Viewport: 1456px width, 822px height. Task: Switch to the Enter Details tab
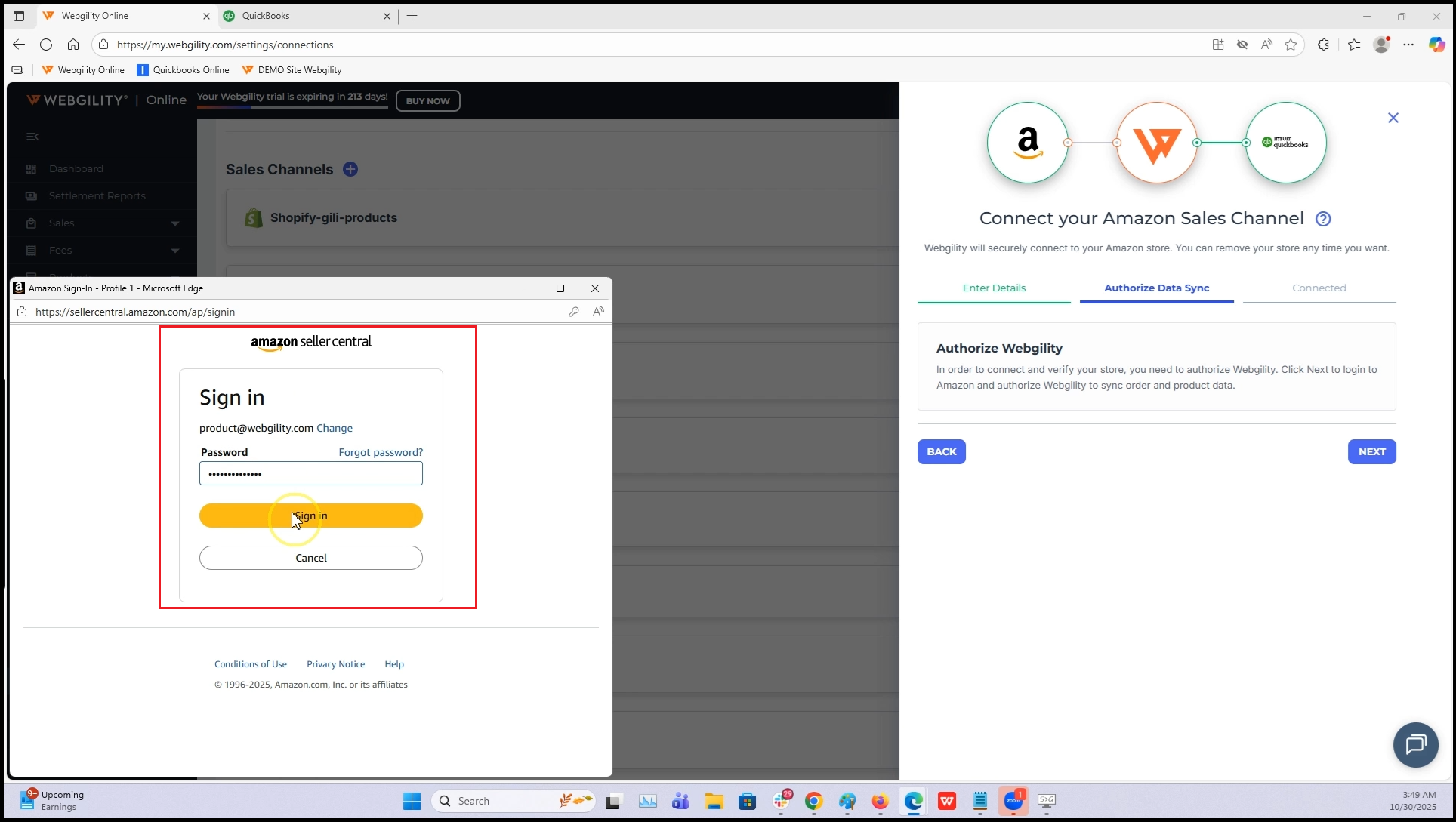click(x=994, y=288)
